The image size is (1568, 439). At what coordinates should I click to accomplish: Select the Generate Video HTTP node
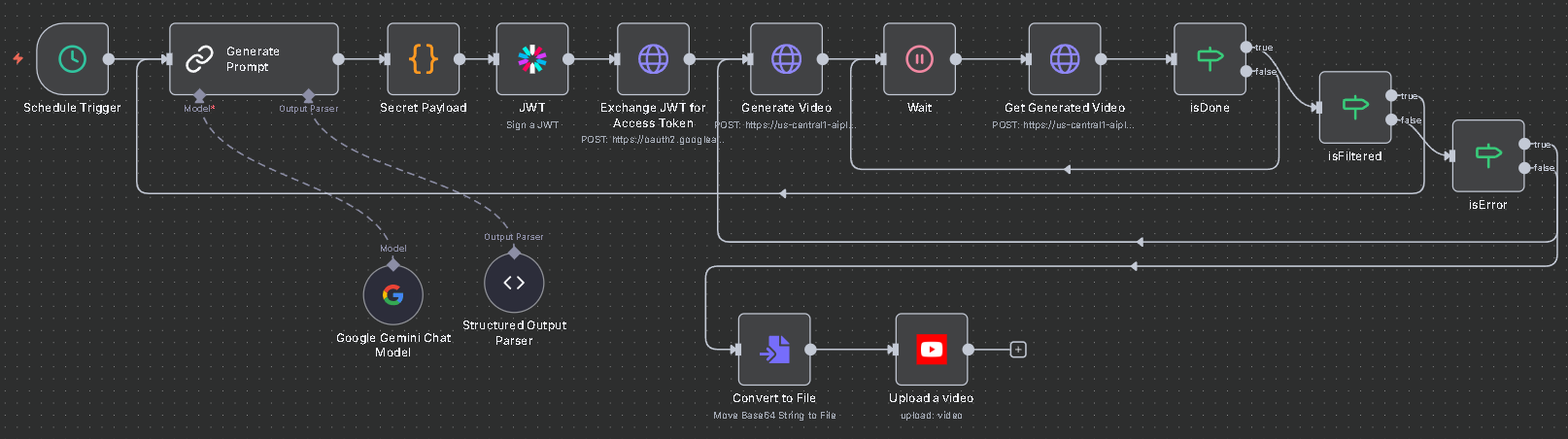[786, 59]
